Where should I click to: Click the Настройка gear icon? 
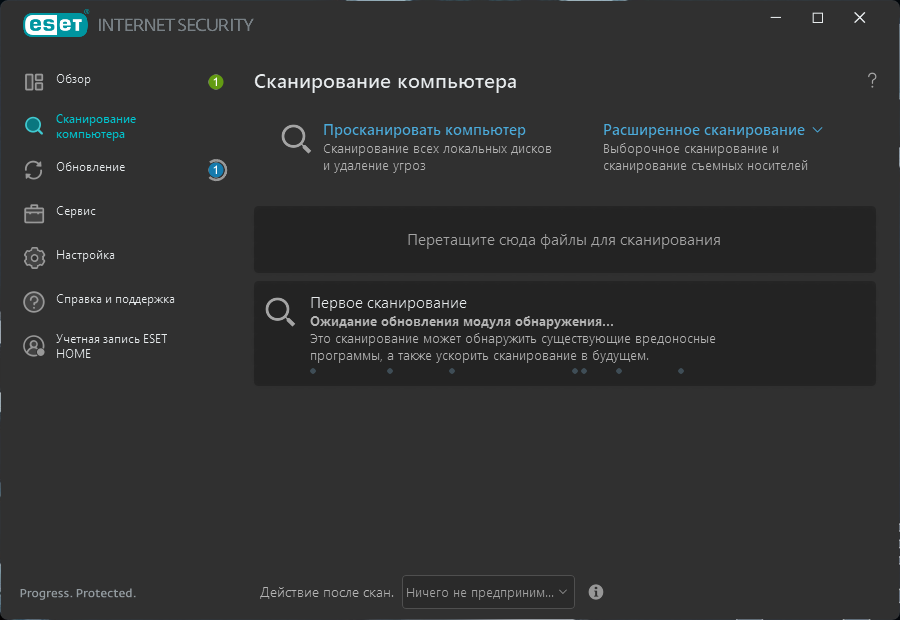click(x=34, y=258)
